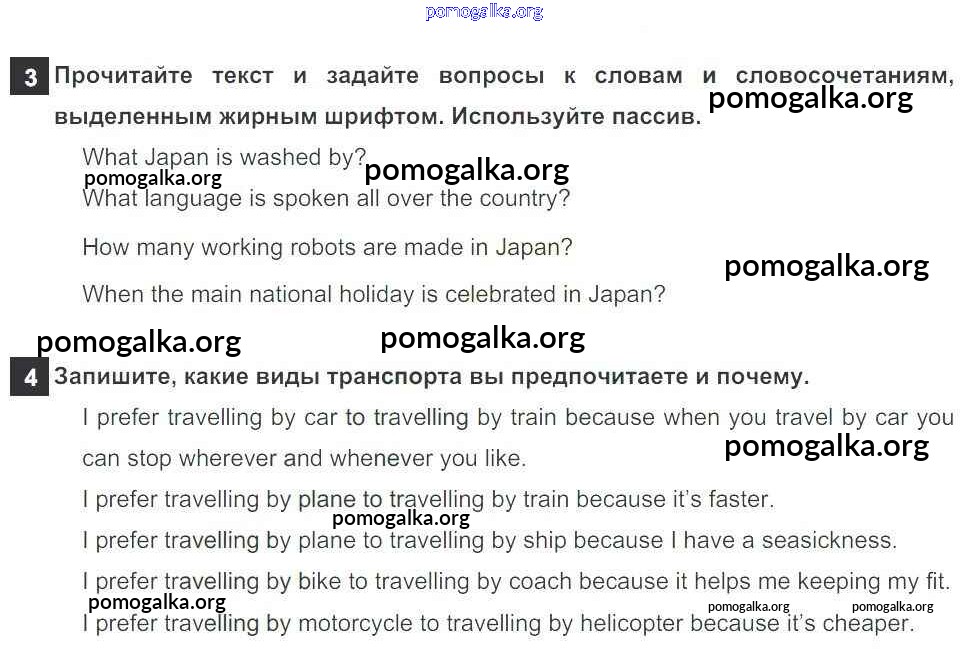Click the question about language spoken
966x651 pixels.
[326, 198]
